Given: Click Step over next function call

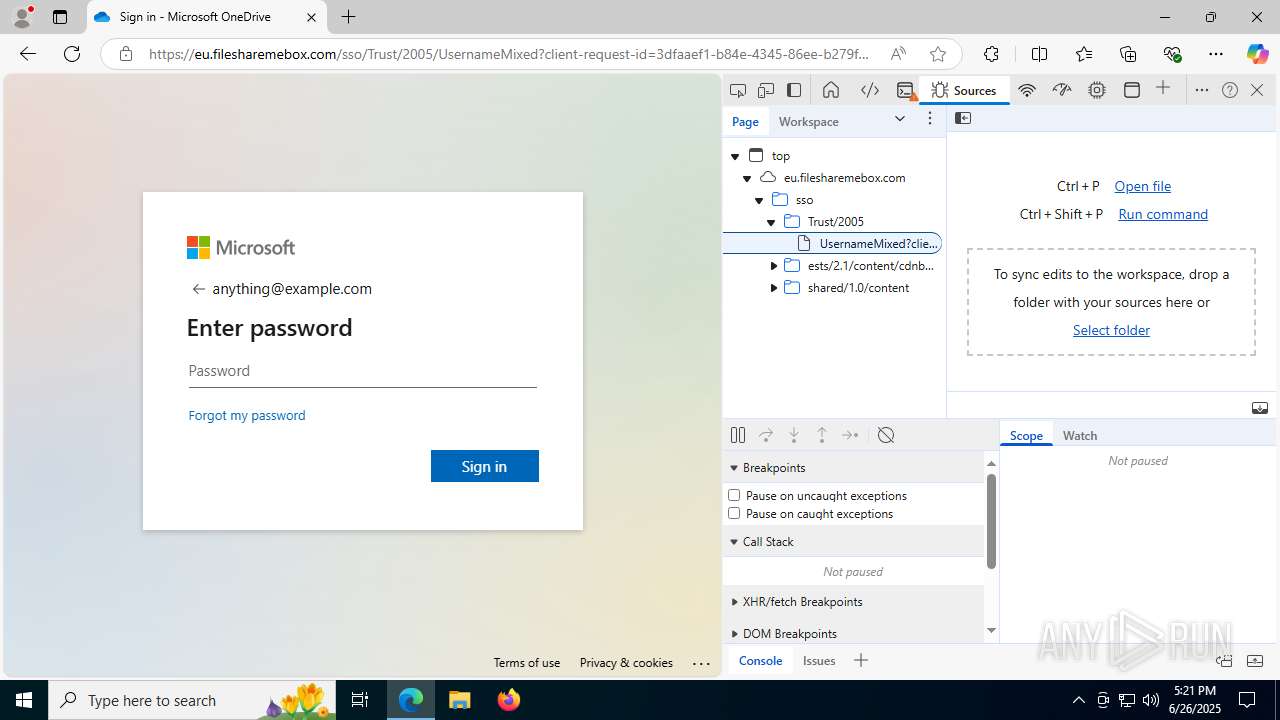Looking at the screenshot, I should [766, 435].
